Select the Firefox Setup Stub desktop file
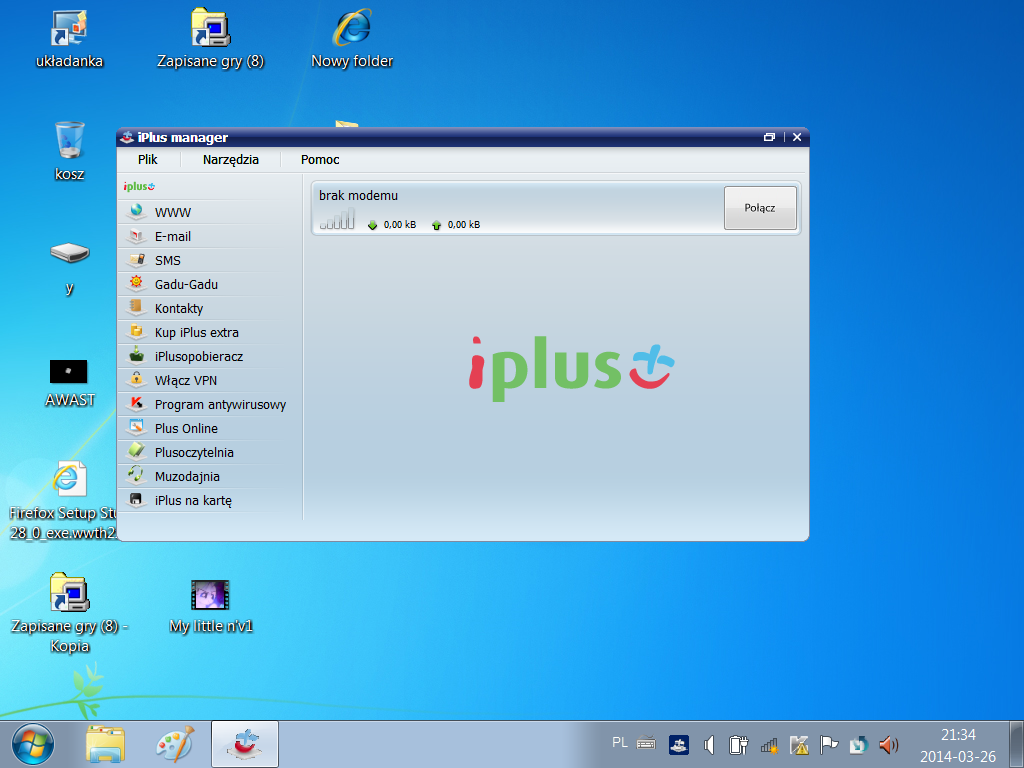Viewport: 1024px width, 768px height. pyautogui.click(x=64, y=501)
